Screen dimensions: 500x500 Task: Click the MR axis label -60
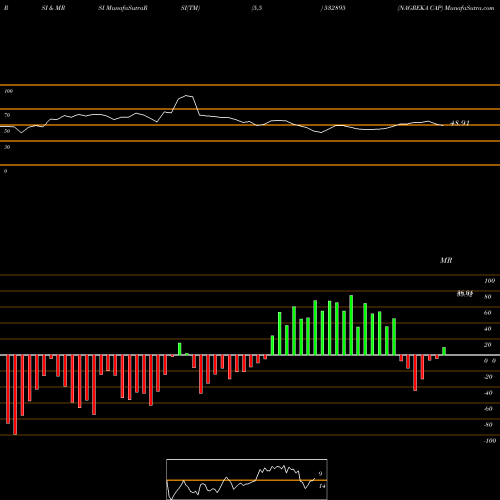(488, 409)
